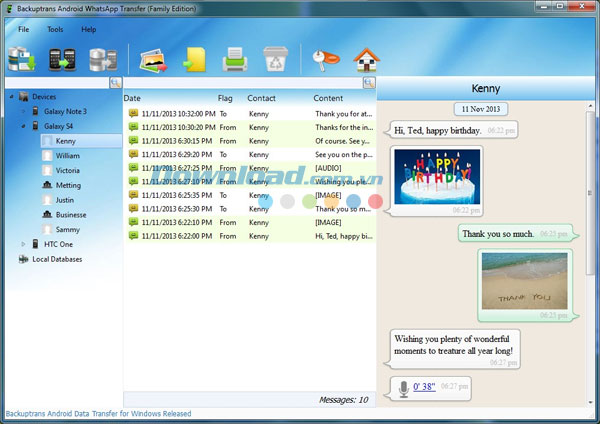Select Local Databases in the sidebar

click(56, 259)
